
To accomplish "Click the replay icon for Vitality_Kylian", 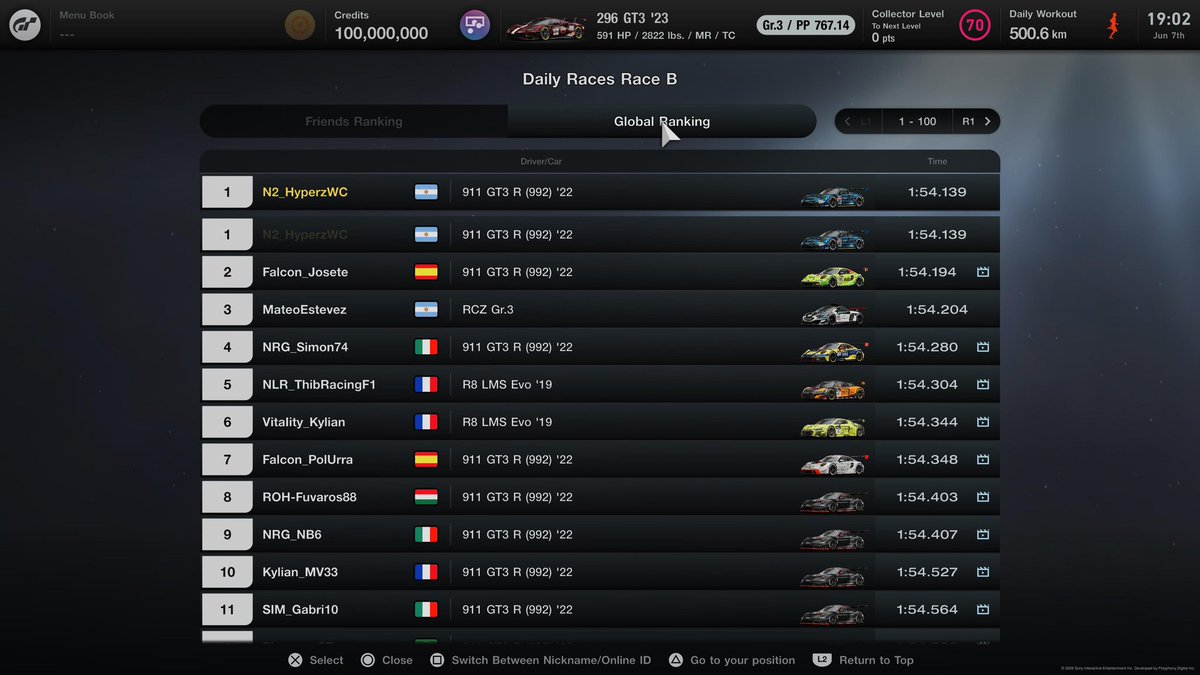I will click(x=982, y=422).
